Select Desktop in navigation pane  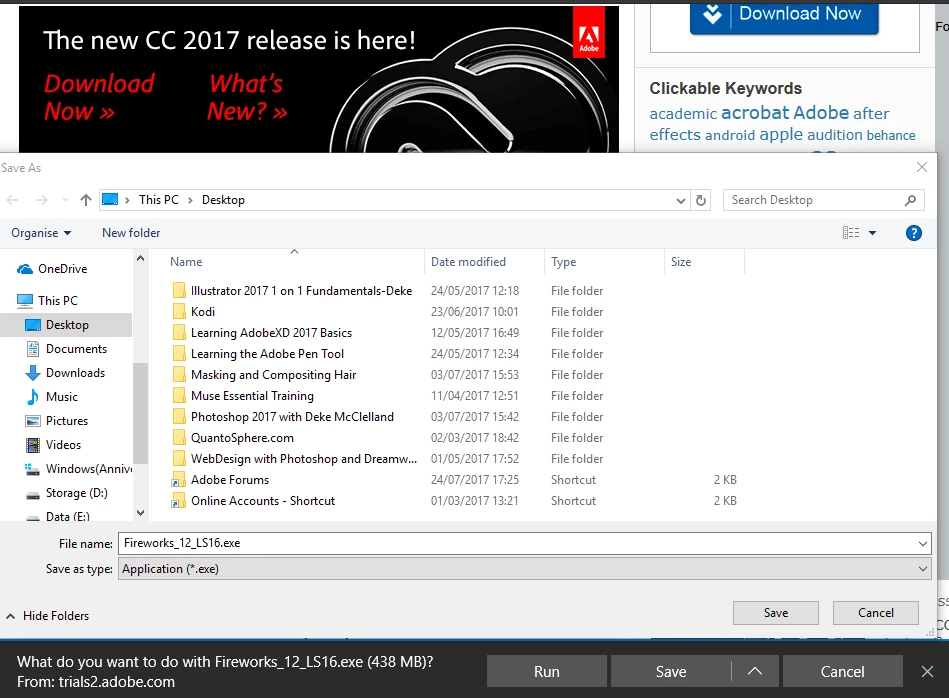tap(67, 325)
